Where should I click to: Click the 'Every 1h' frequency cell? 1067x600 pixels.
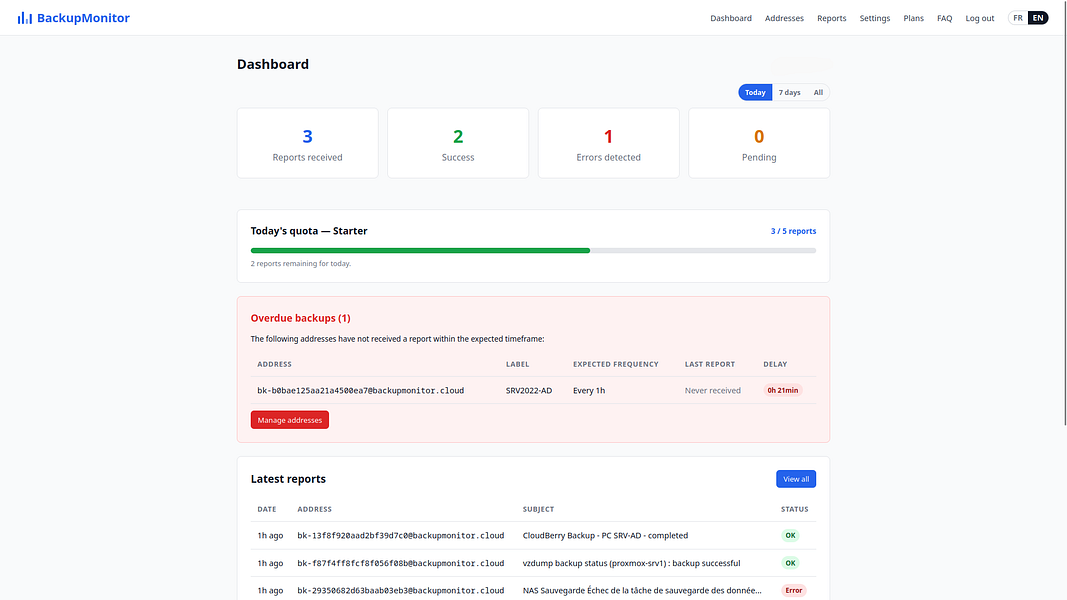coord(589,390)
